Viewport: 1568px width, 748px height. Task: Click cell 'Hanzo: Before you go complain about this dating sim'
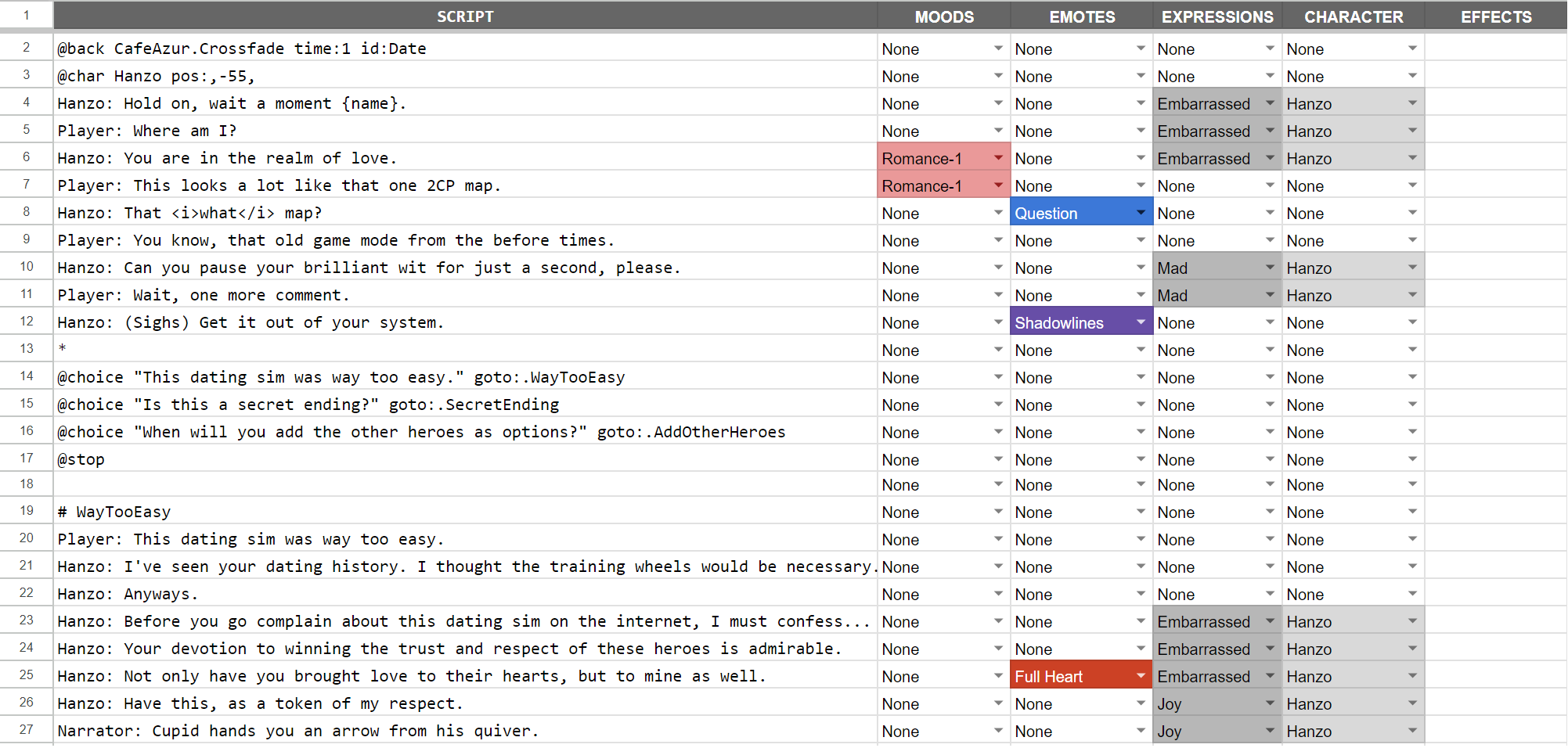pos(465,621)
